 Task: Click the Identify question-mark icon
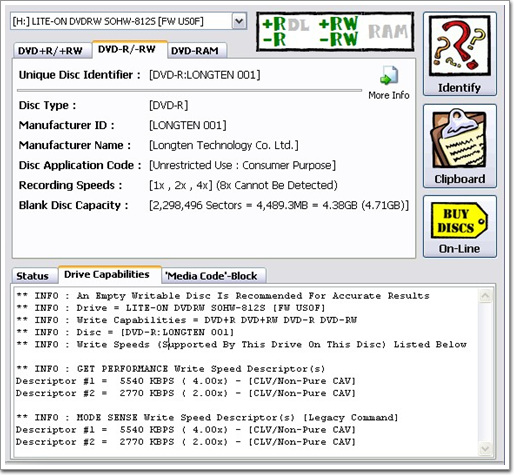coord(459,46)
